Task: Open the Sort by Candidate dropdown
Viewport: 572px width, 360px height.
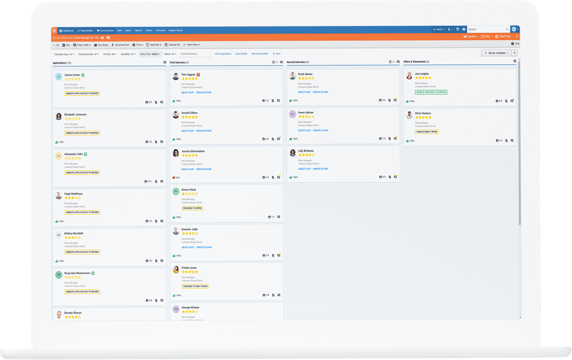Action: click(496, 53)
